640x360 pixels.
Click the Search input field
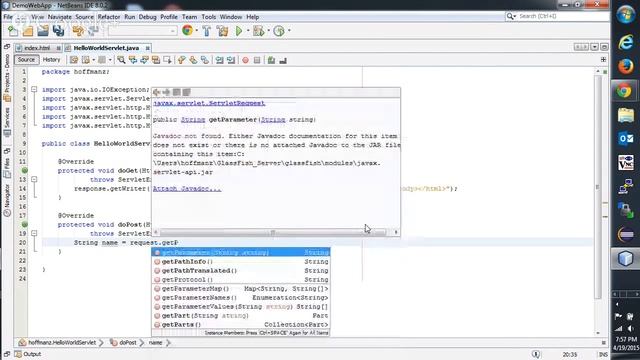[561, 16]
